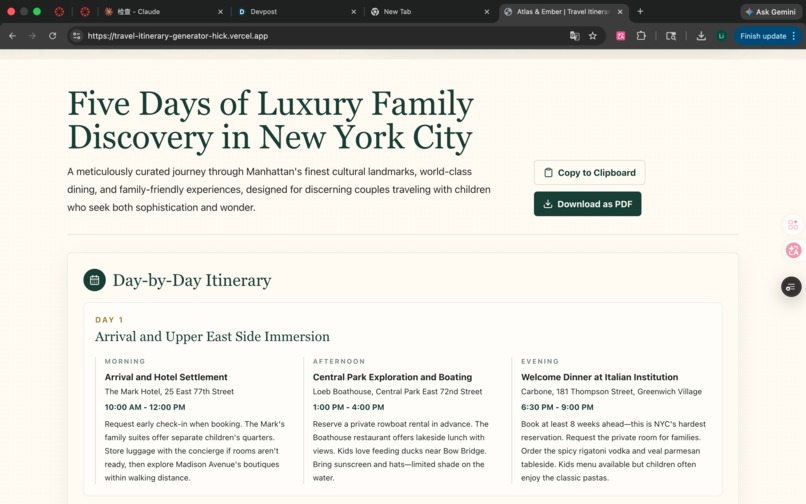Open the tab search media icon
The height and width of the screenshot is (504, 806).
point(671,36)
